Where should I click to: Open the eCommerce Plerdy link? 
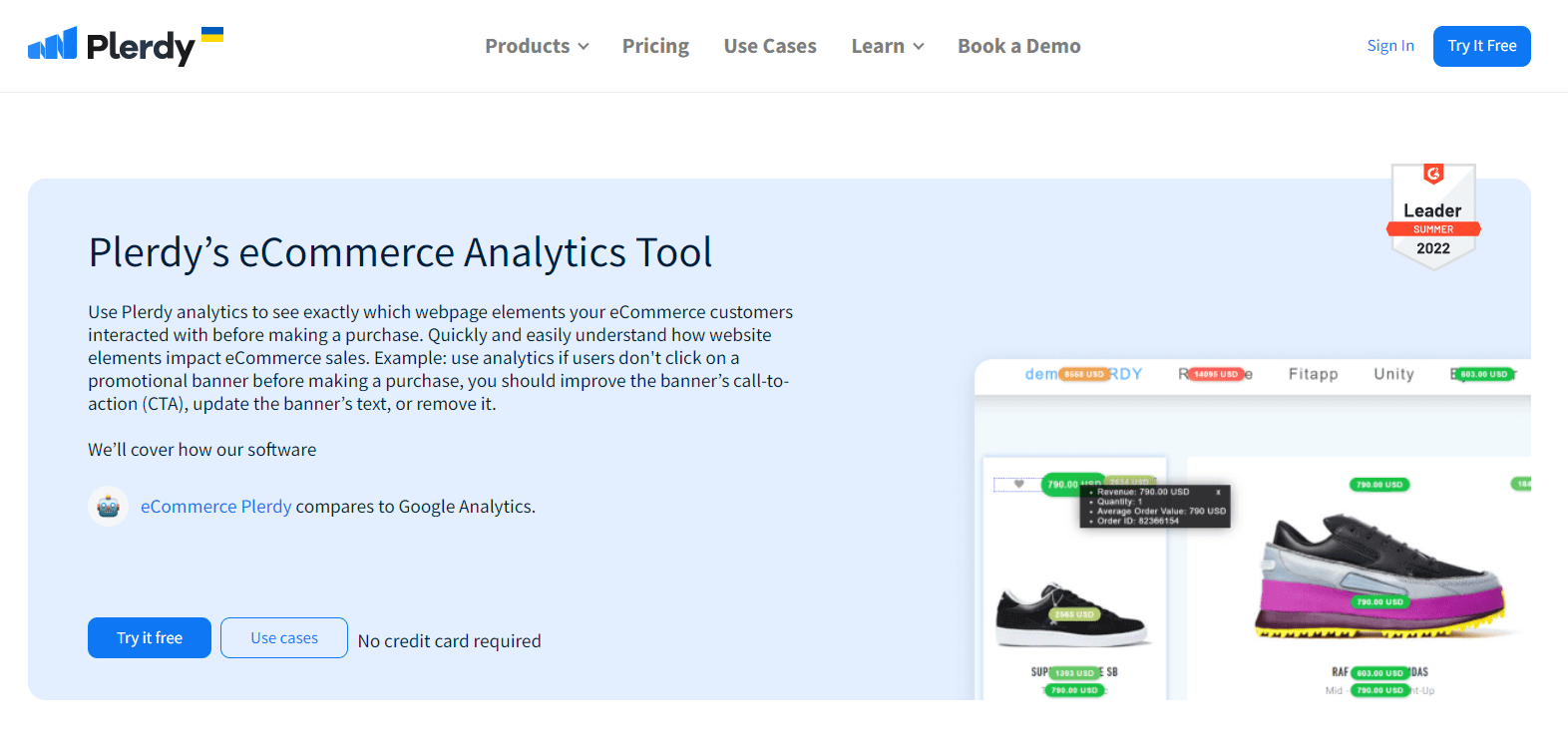pyautogui.click(x=216, y=507)
